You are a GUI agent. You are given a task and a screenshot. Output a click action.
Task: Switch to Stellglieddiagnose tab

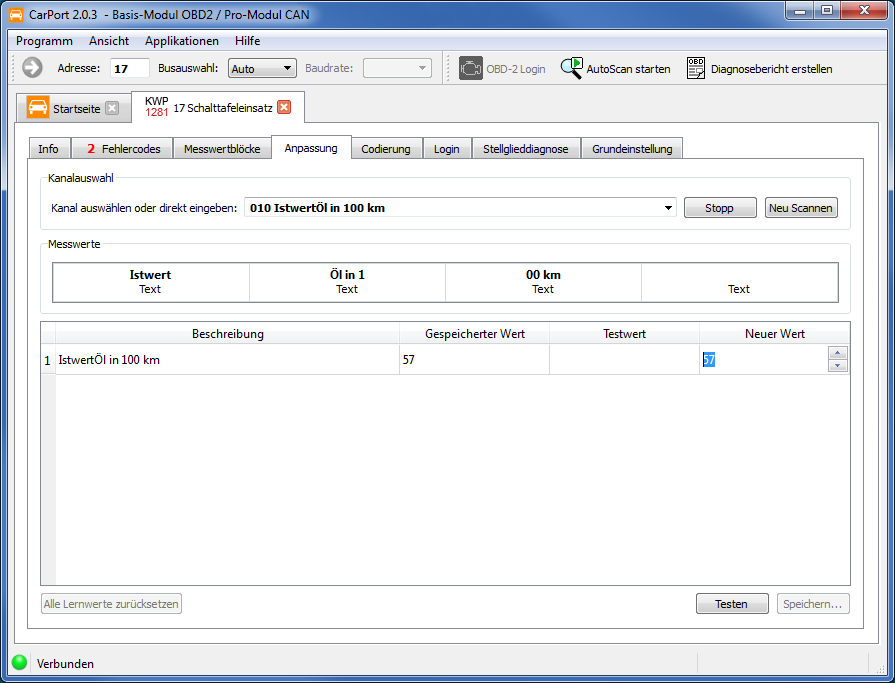click(x=526, y=149)
